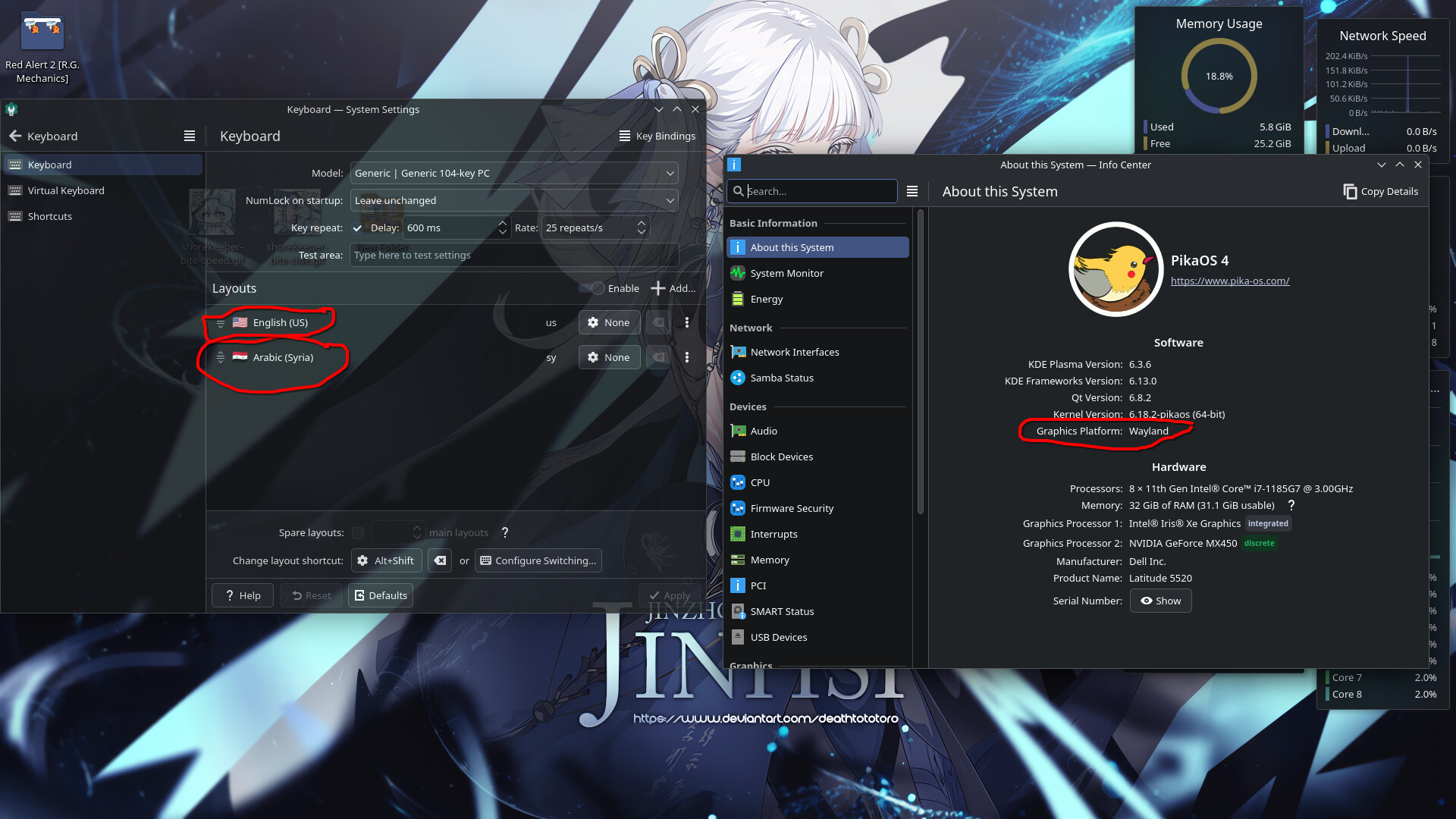This screenshot has width=1456, height=819.
Task: Toggle the Key repeat checkbox
Action: tap(357, 227)
